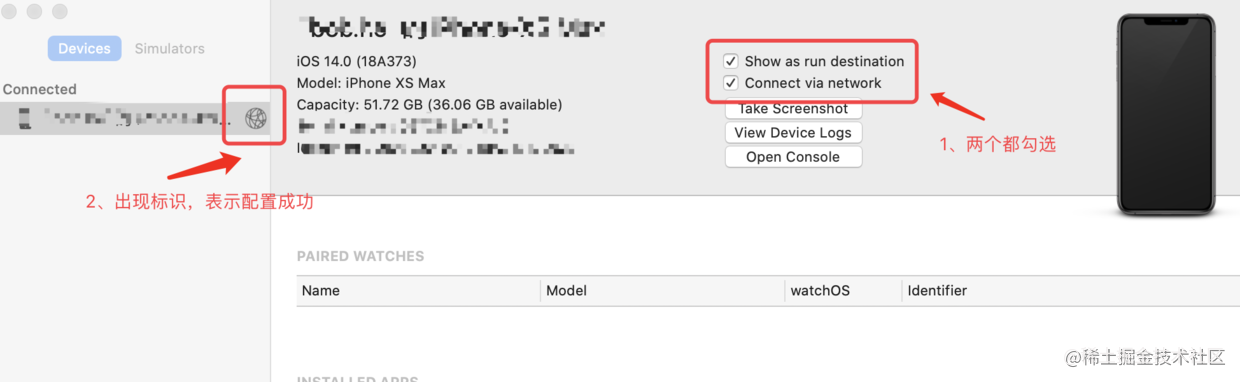Screen dimensions: 1240x382
Task: Open View Device Logs
Action: click(793, 132)
